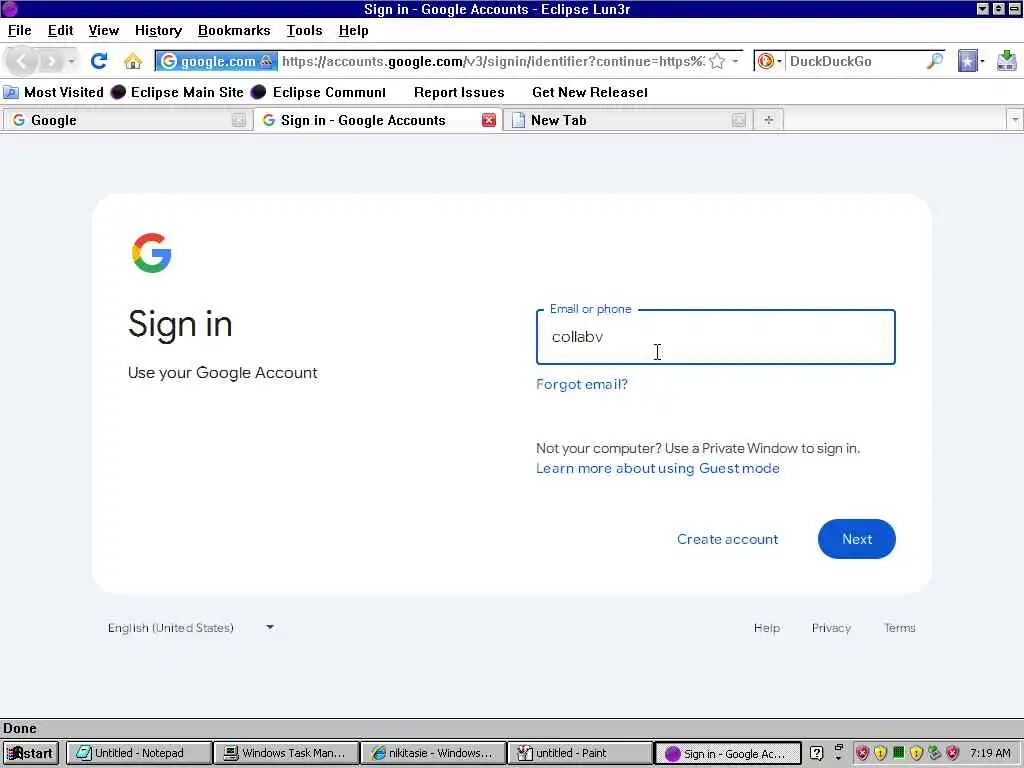
Task: Switch to nikitasie - Windows Internet Explorer taskbar
Action: 434,753
